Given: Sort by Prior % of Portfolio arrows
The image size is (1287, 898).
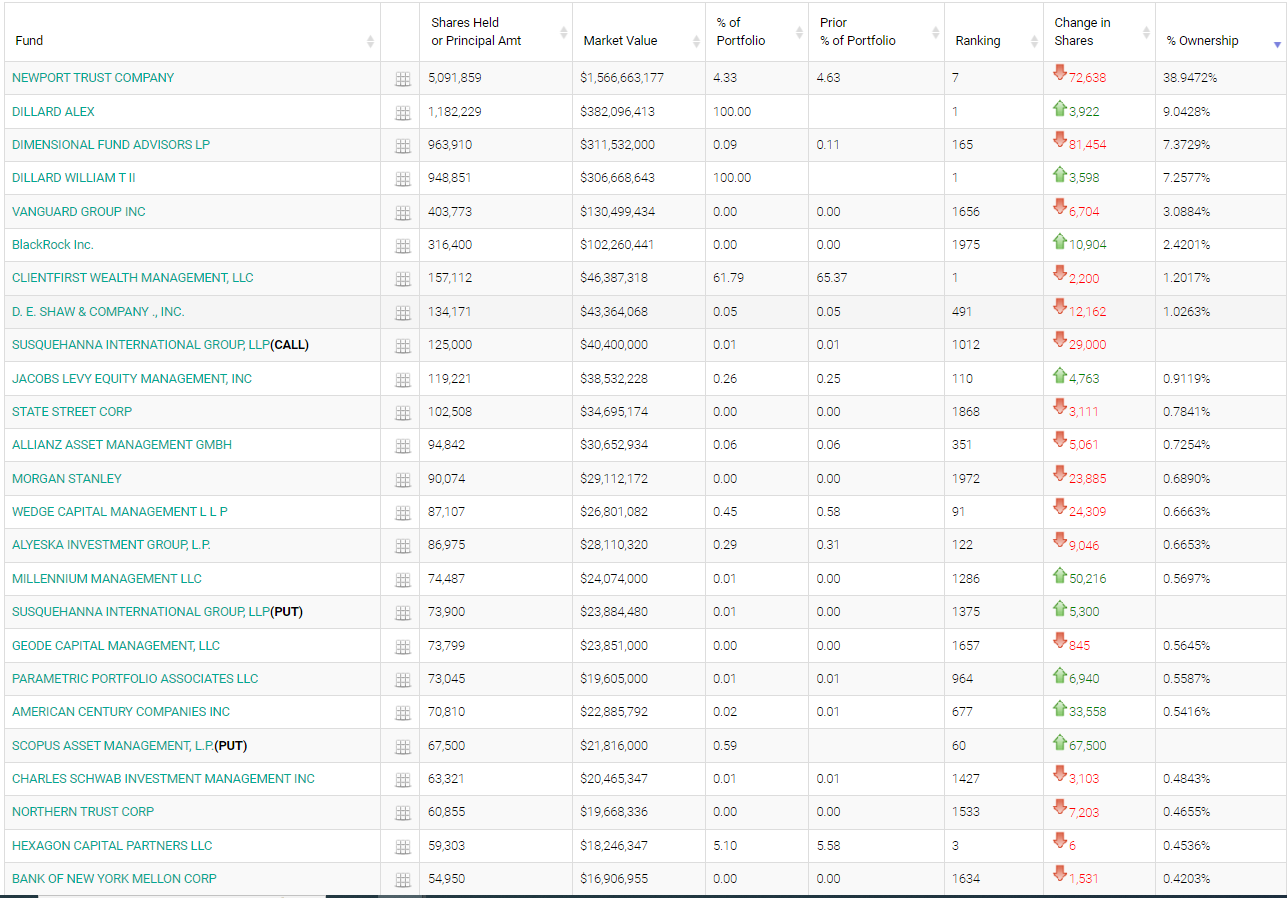Looking at the screenshot, I should (935, 32).
